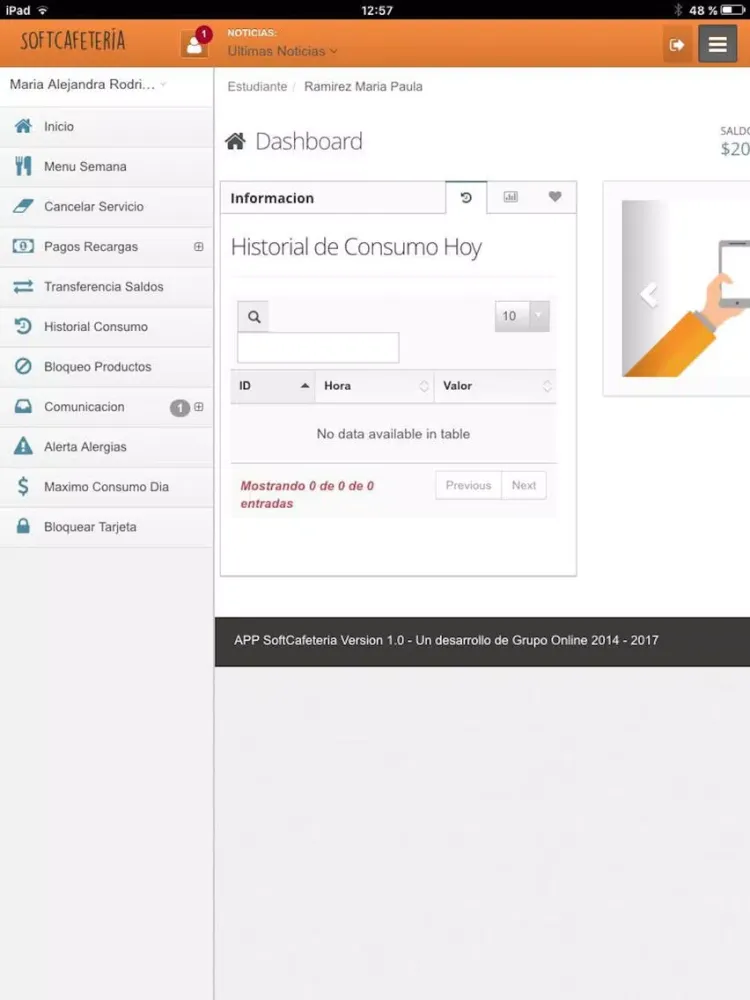Screen dimensions: 750x1000
Task: Click the Bloquear Tarjeta lock icon
Action: [x=23, y=527]
